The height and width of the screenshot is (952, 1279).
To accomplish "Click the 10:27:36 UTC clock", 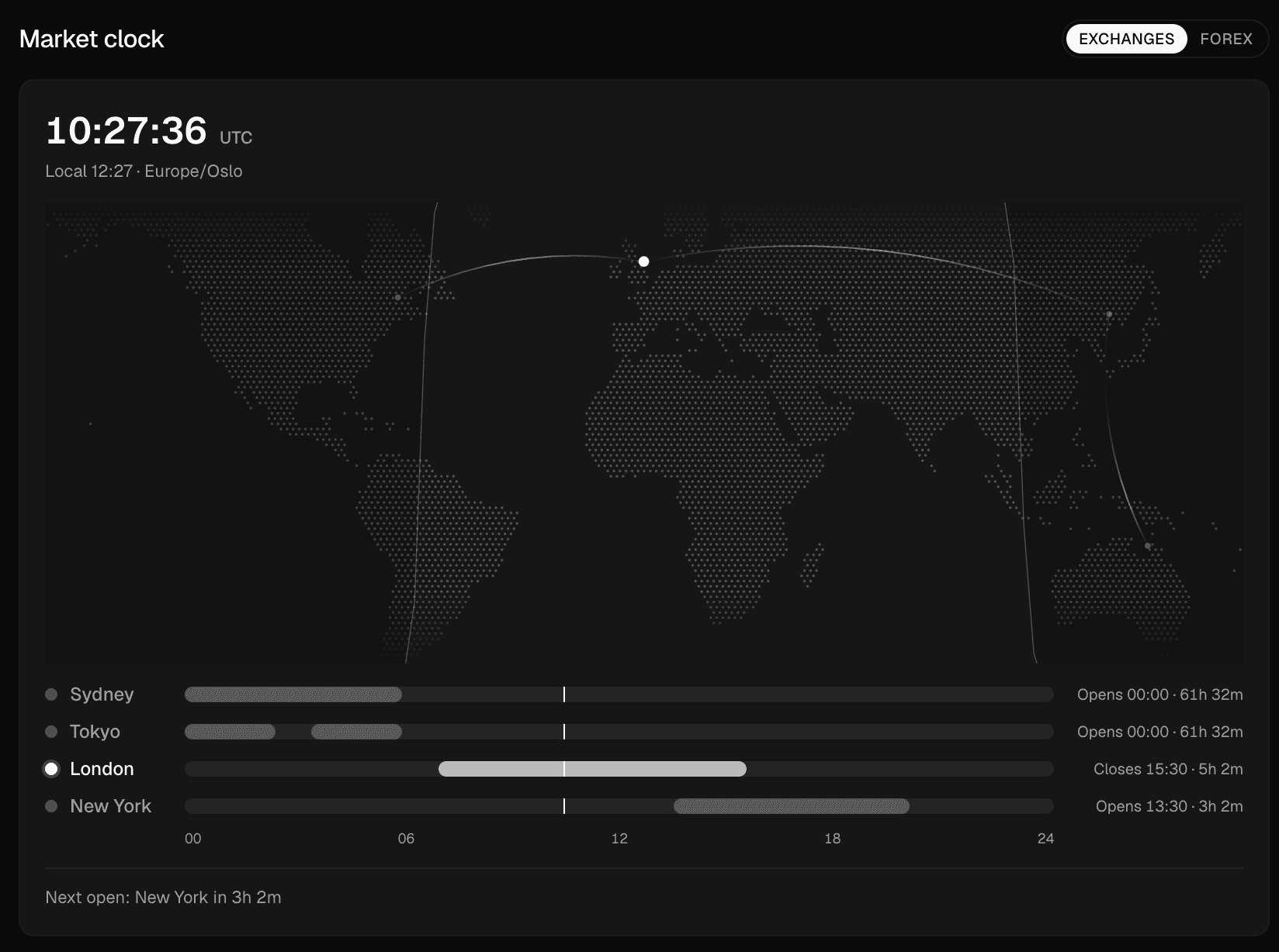I will pyautogui.click(x=149, y=130).
